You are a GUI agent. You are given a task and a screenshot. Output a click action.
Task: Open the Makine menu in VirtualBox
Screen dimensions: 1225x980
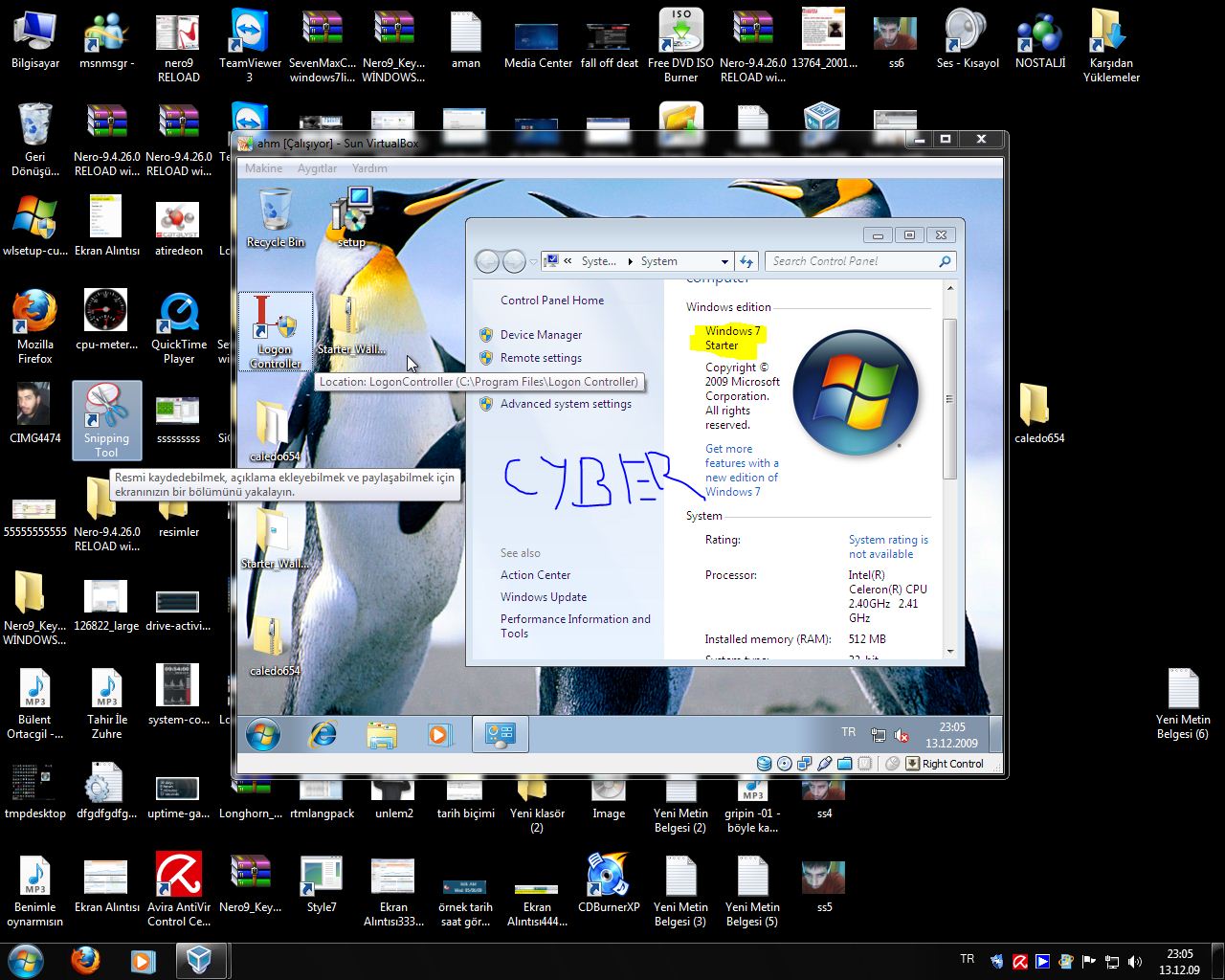pyautogui.click(x=263, y=168)
